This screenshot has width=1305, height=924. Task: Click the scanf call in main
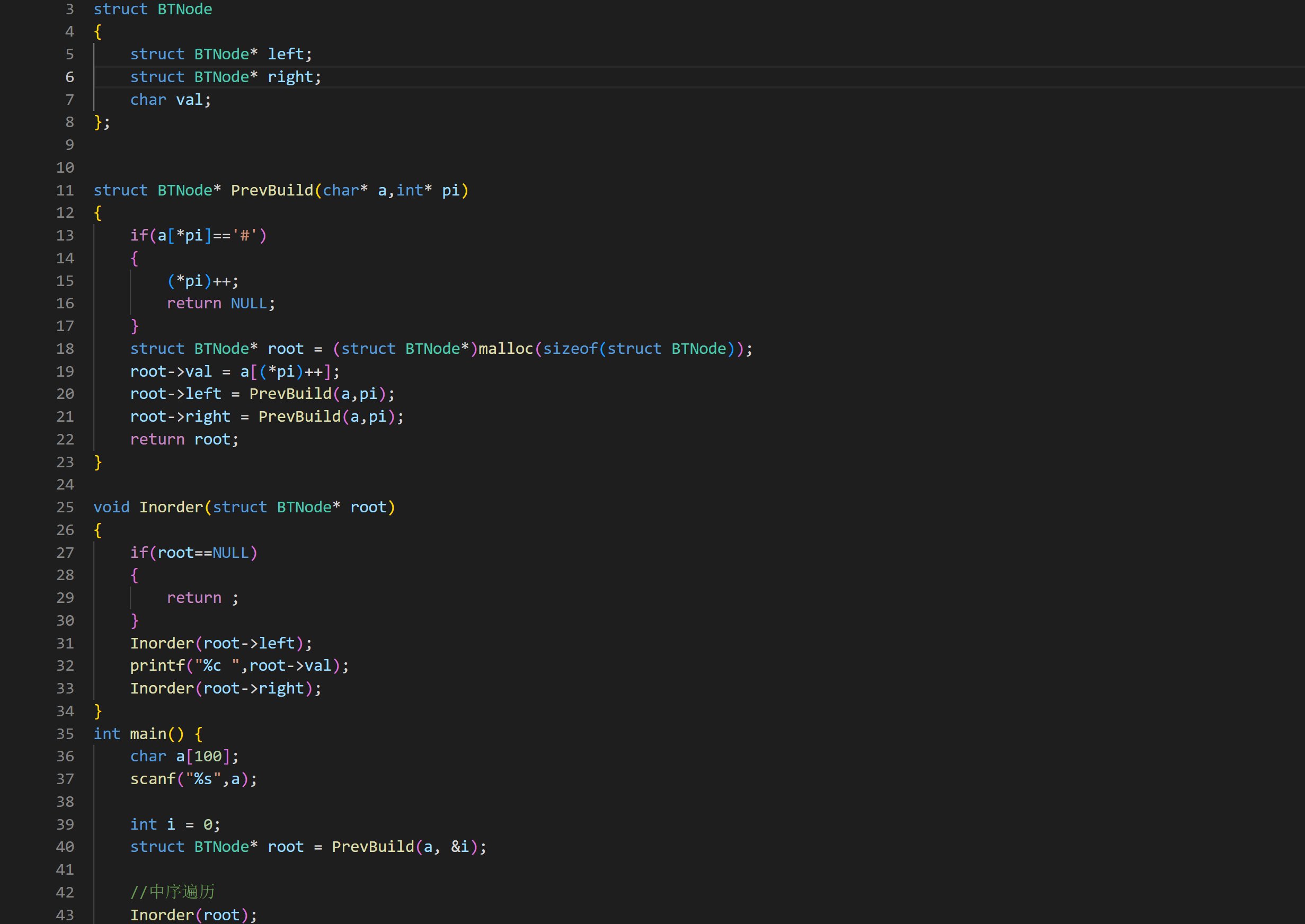[x=153, y=779]
